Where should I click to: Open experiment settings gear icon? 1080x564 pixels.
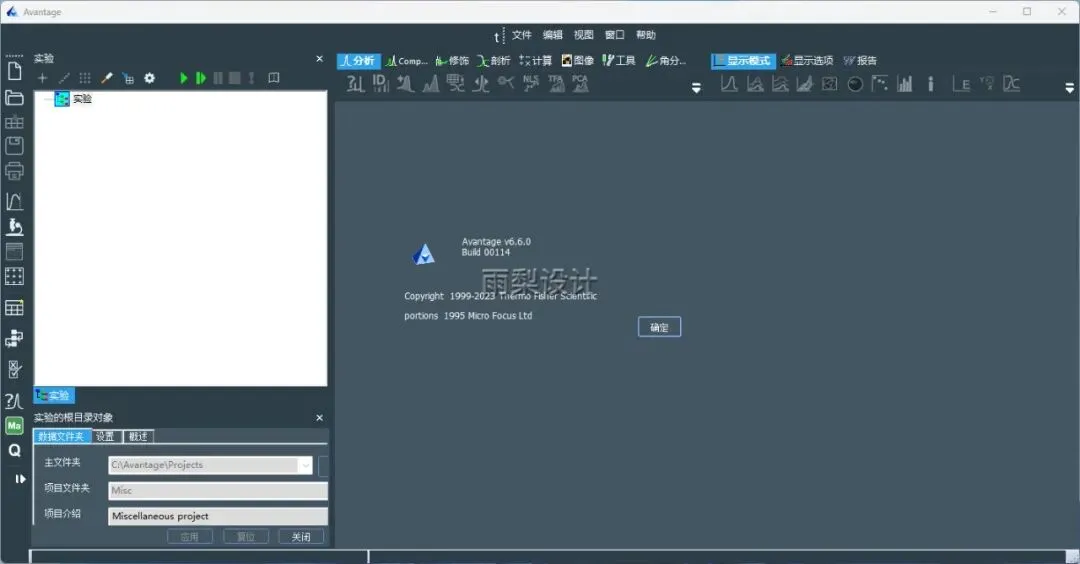click(149, 79)
